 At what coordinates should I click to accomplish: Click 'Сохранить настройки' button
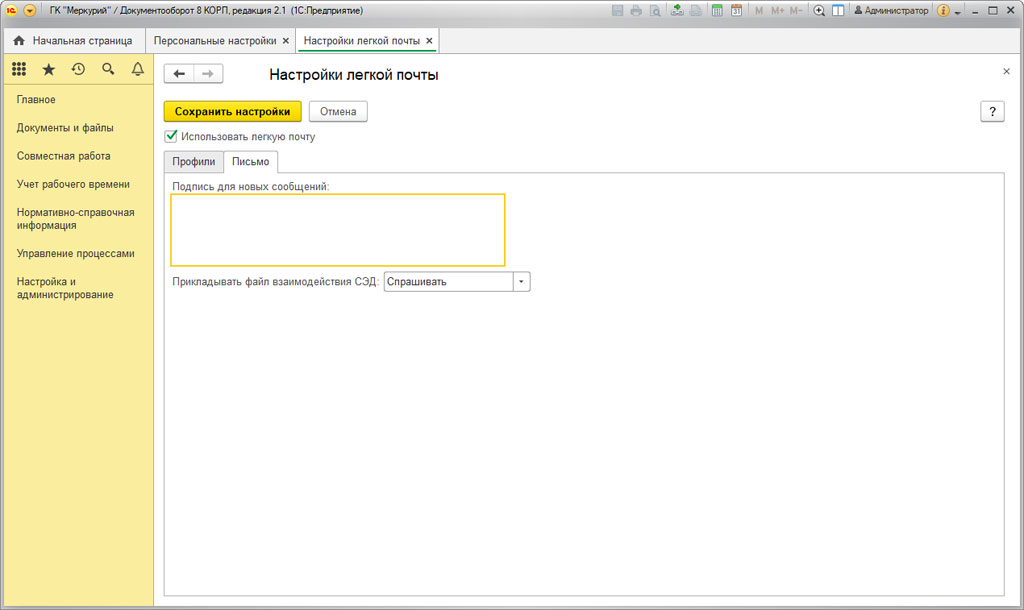coord(232,112)
